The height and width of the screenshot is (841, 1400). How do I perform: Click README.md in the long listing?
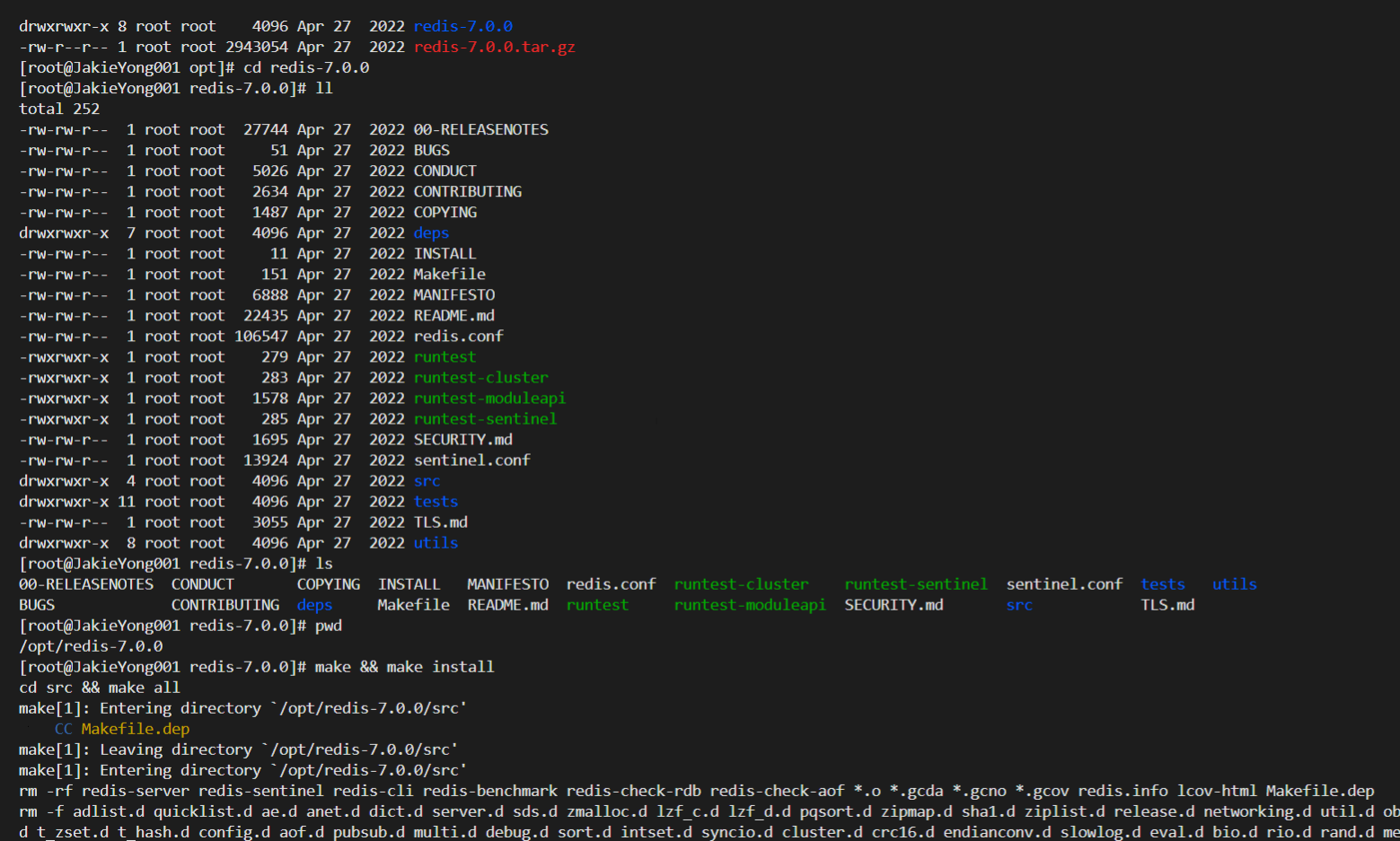click(x=453, y=315)
